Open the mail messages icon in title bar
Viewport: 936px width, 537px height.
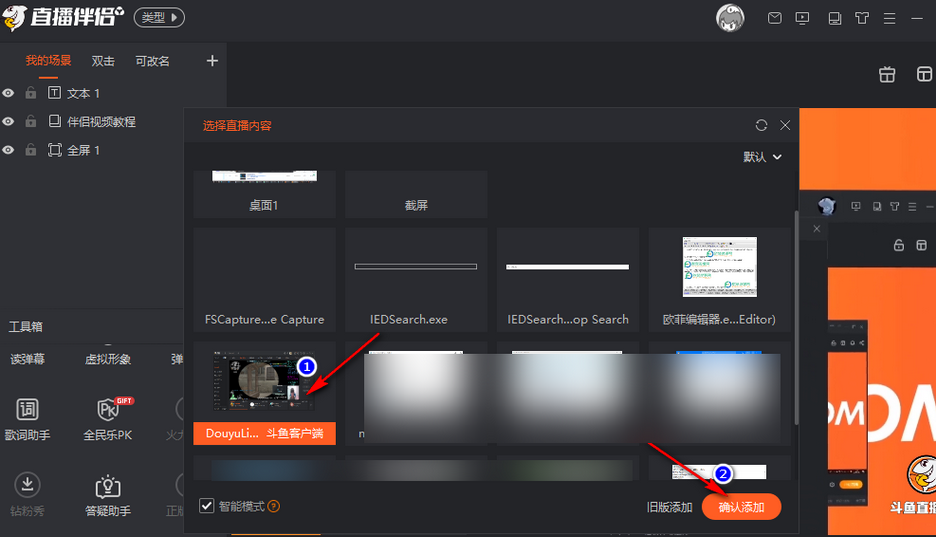point(774,18)
